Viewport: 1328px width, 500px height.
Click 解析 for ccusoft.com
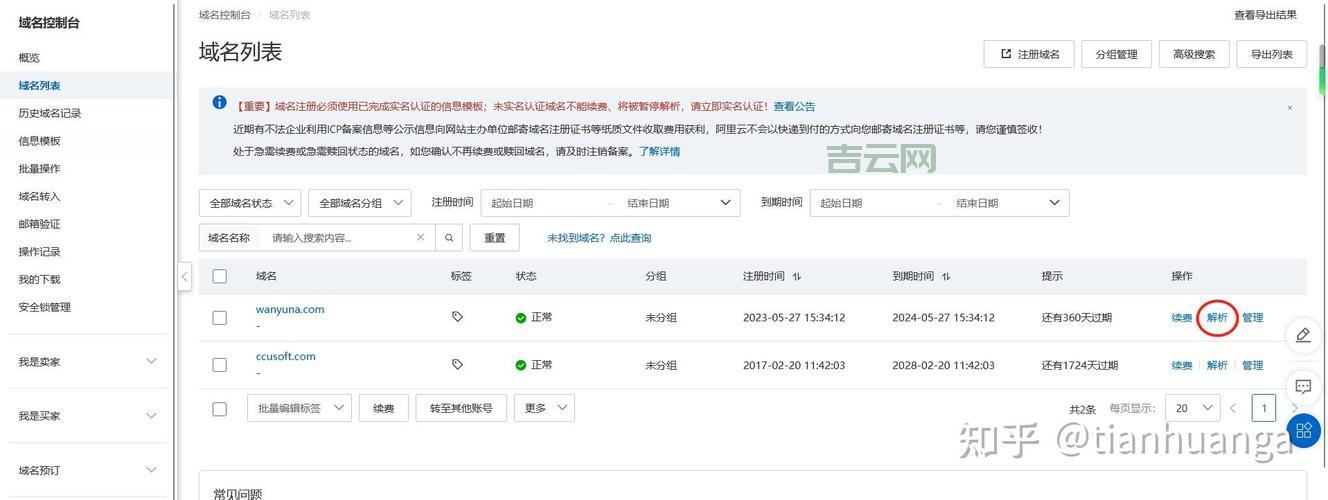(1217, 366)
